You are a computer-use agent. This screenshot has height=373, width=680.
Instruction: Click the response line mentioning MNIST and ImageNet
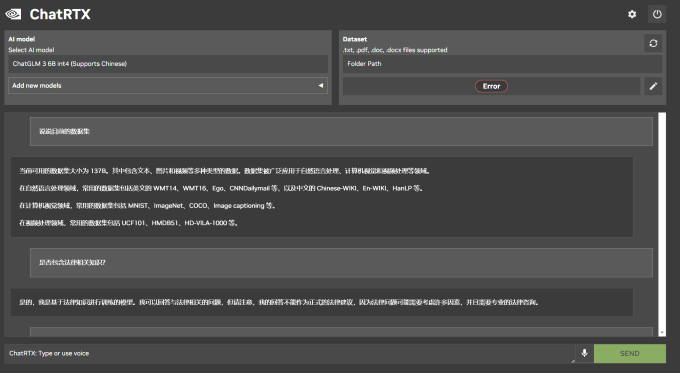pos(147,206)
